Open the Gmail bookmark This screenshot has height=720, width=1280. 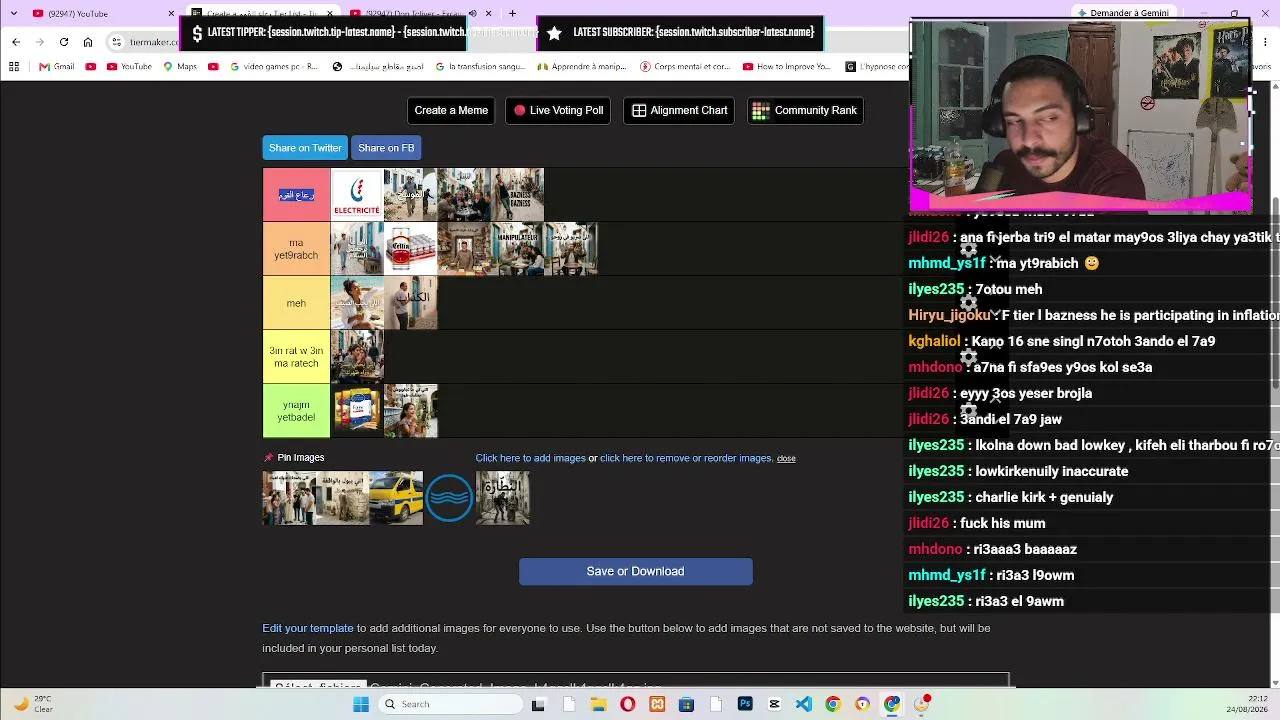pyautogui.click(x=57, y=67)
